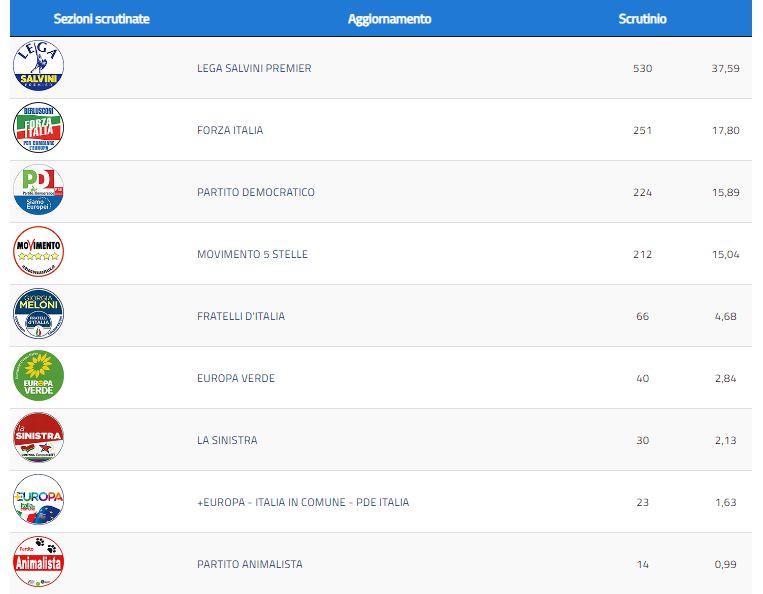Click the MOVIMENTO 5 STELLE name
Viewport: 763px width, 594px height.
[x=252, y=255]
